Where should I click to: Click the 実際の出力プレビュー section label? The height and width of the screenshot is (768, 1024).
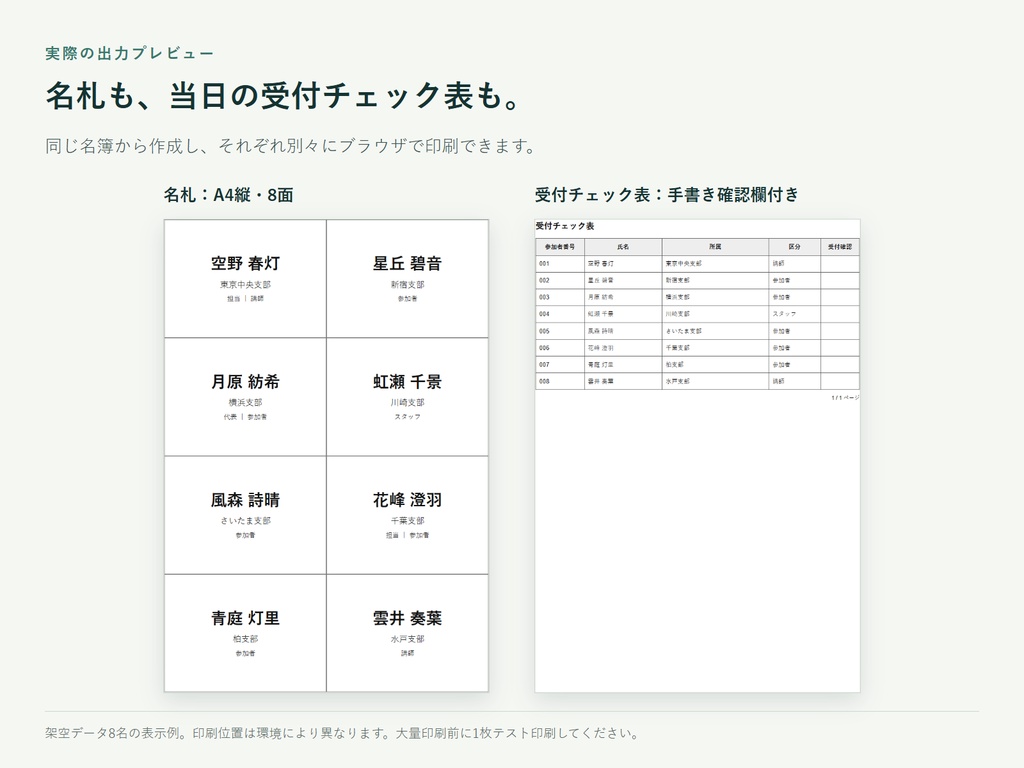pos(129,54)
